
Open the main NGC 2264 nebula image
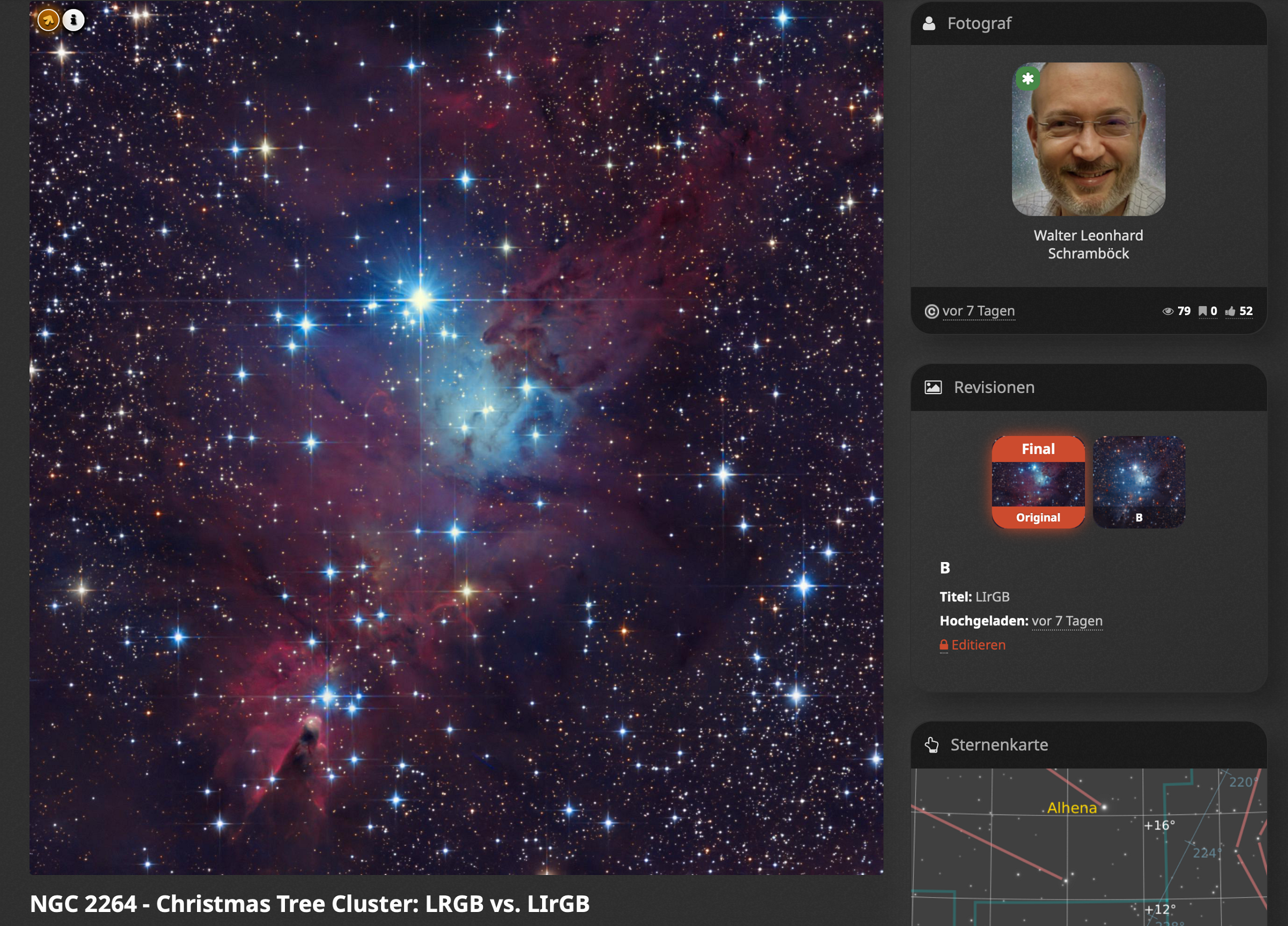[456, 438]
